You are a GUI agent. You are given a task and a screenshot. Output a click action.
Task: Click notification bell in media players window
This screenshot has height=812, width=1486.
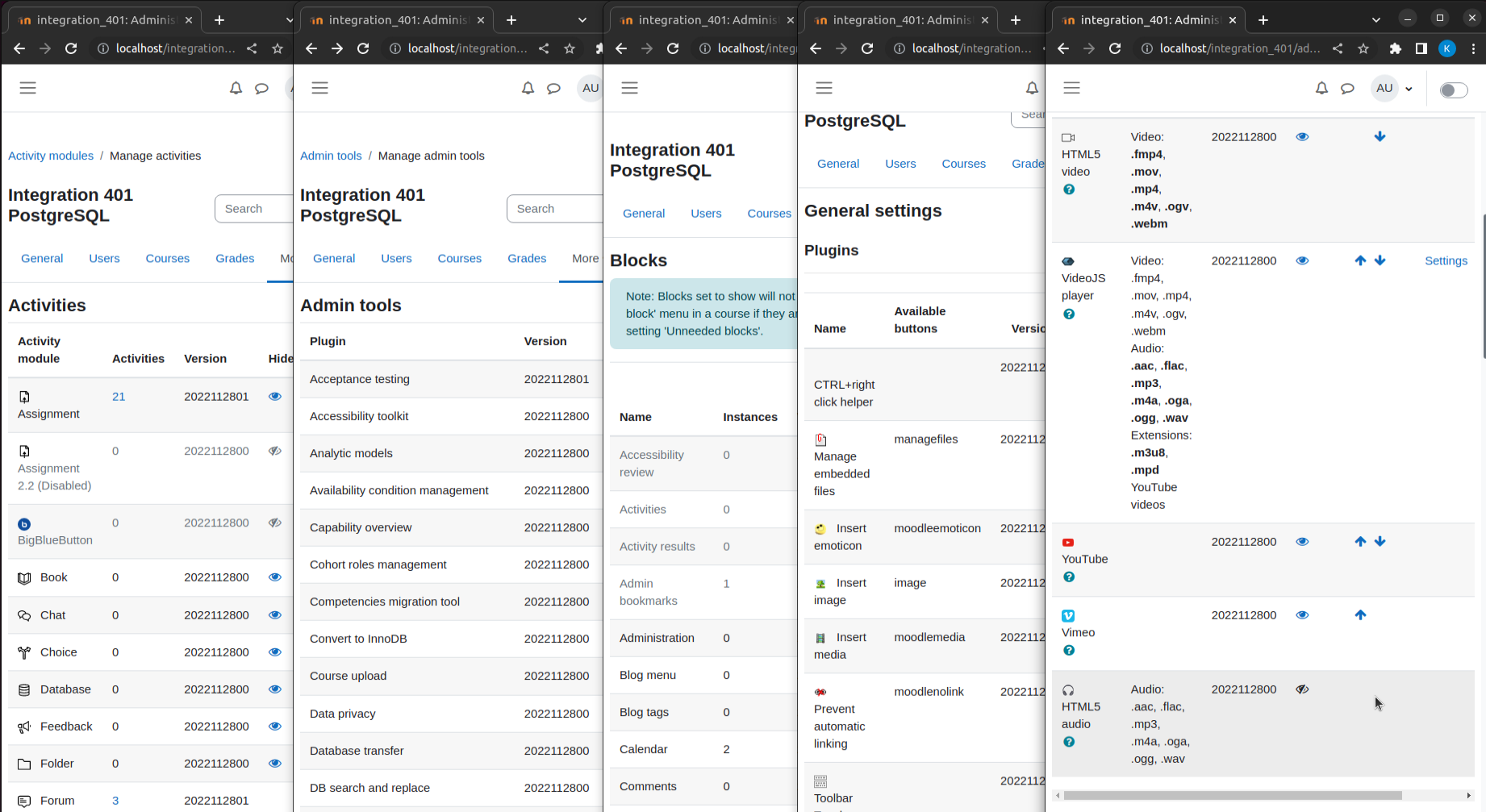[x=1321, y=89]
